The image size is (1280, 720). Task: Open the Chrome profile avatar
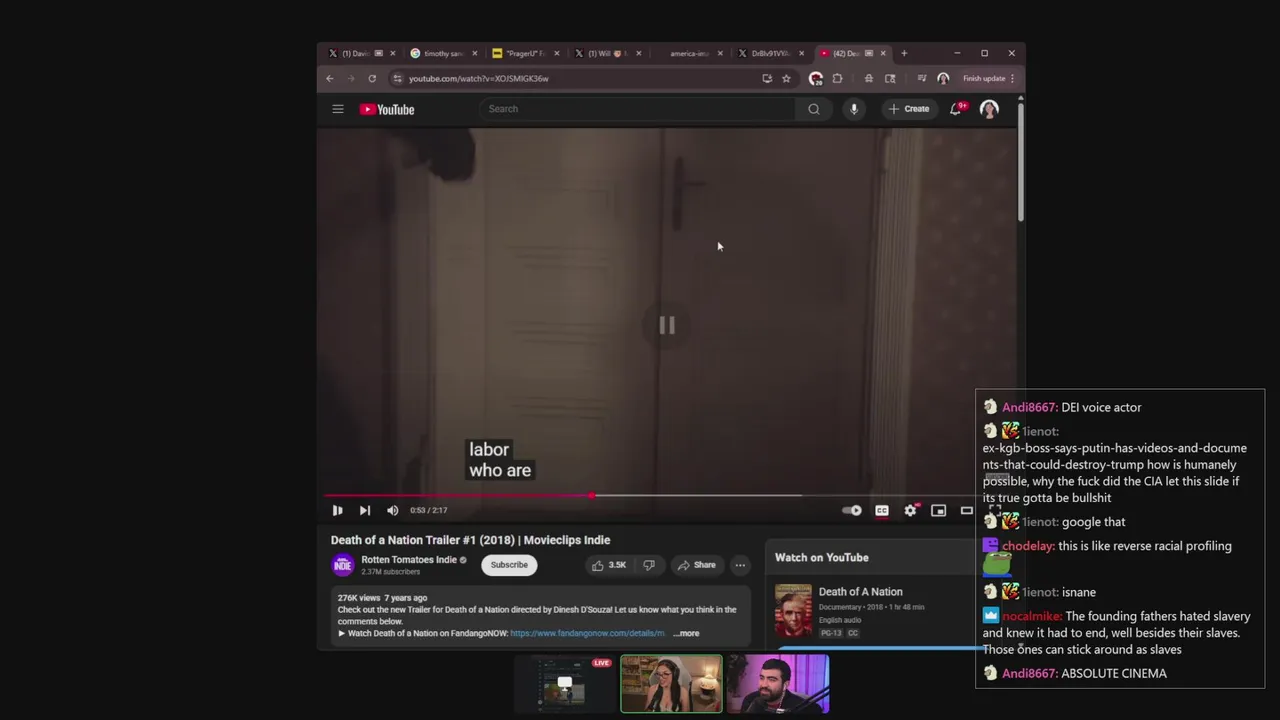(x=943, y=78)
